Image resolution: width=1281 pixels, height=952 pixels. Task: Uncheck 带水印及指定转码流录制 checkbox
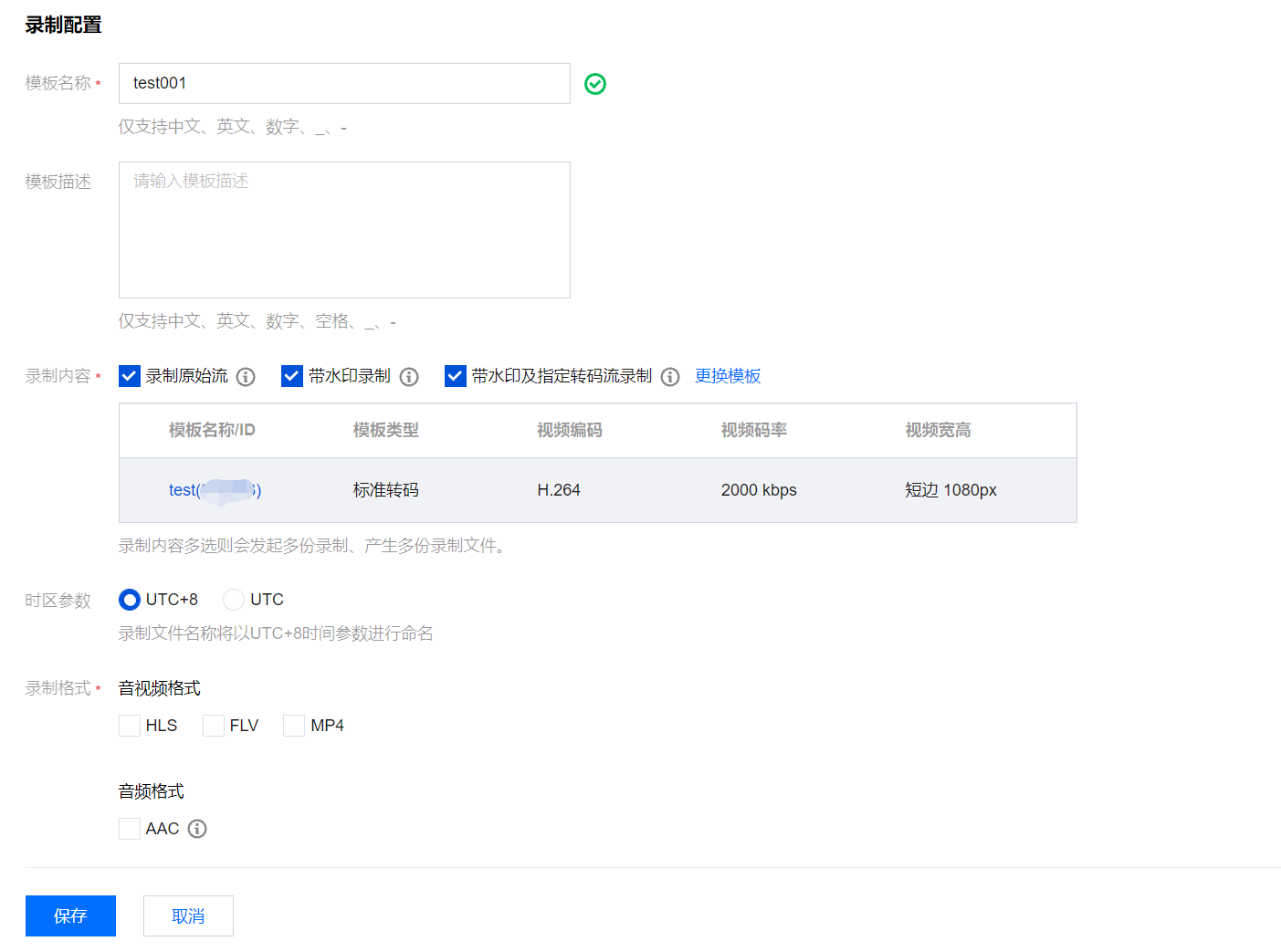(456, 376)
